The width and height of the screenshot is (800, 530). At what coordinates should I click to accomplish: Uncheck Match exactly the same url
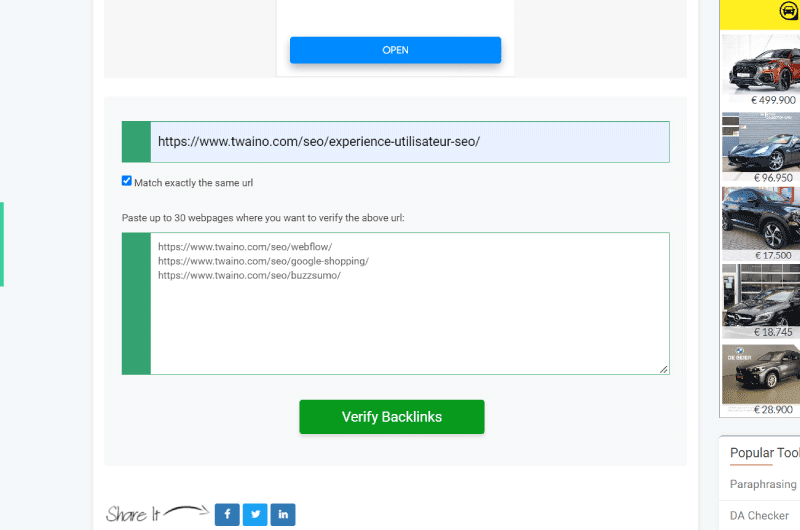point(127,181)
